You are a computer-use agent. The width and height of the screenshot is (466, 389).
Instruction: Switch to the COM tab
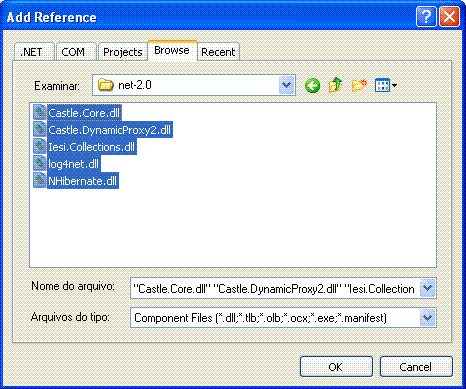(x=76, y=52)
